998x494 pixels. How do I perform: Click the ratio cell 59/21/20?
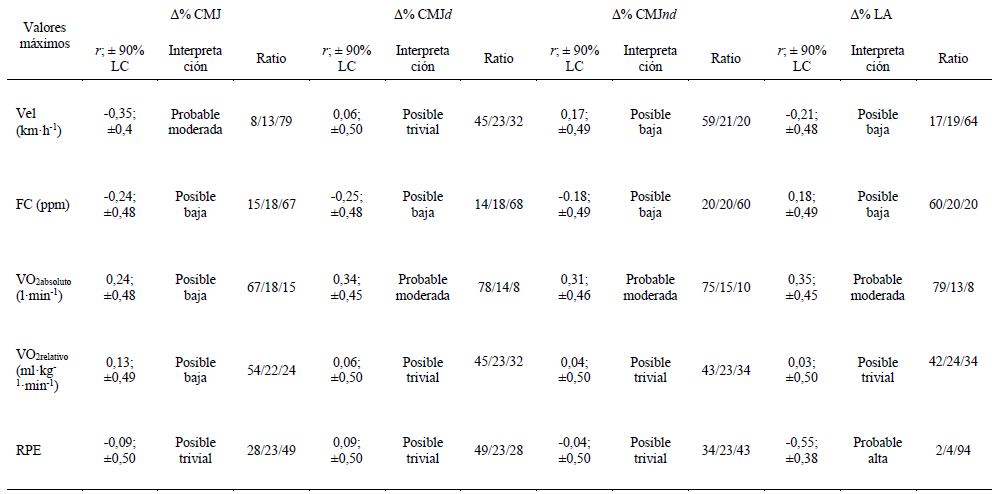click(725, 122)
